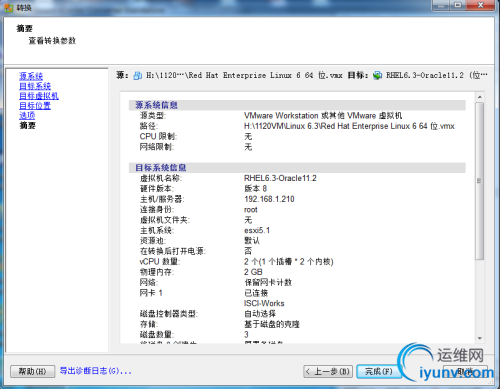Click the source type value VMware Workstation
Viewport: 500px width, 389px height.
click(323, 116)
